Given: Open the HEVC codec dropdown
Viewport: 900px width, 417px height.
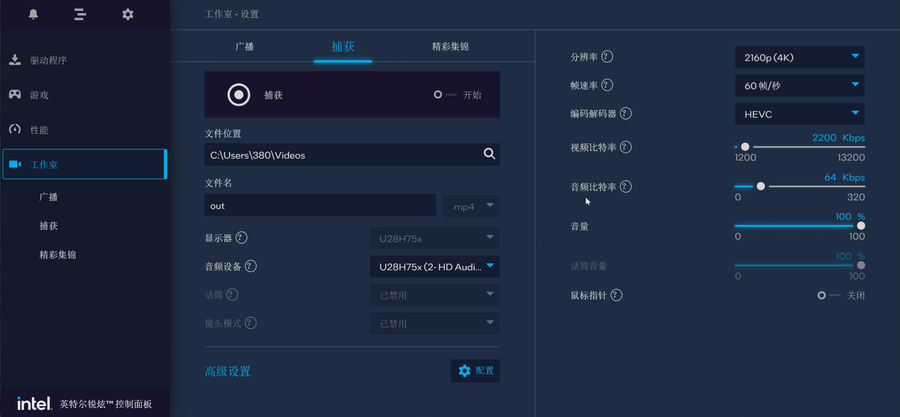Looking at the screenshot, I should [x=799, y=114].
